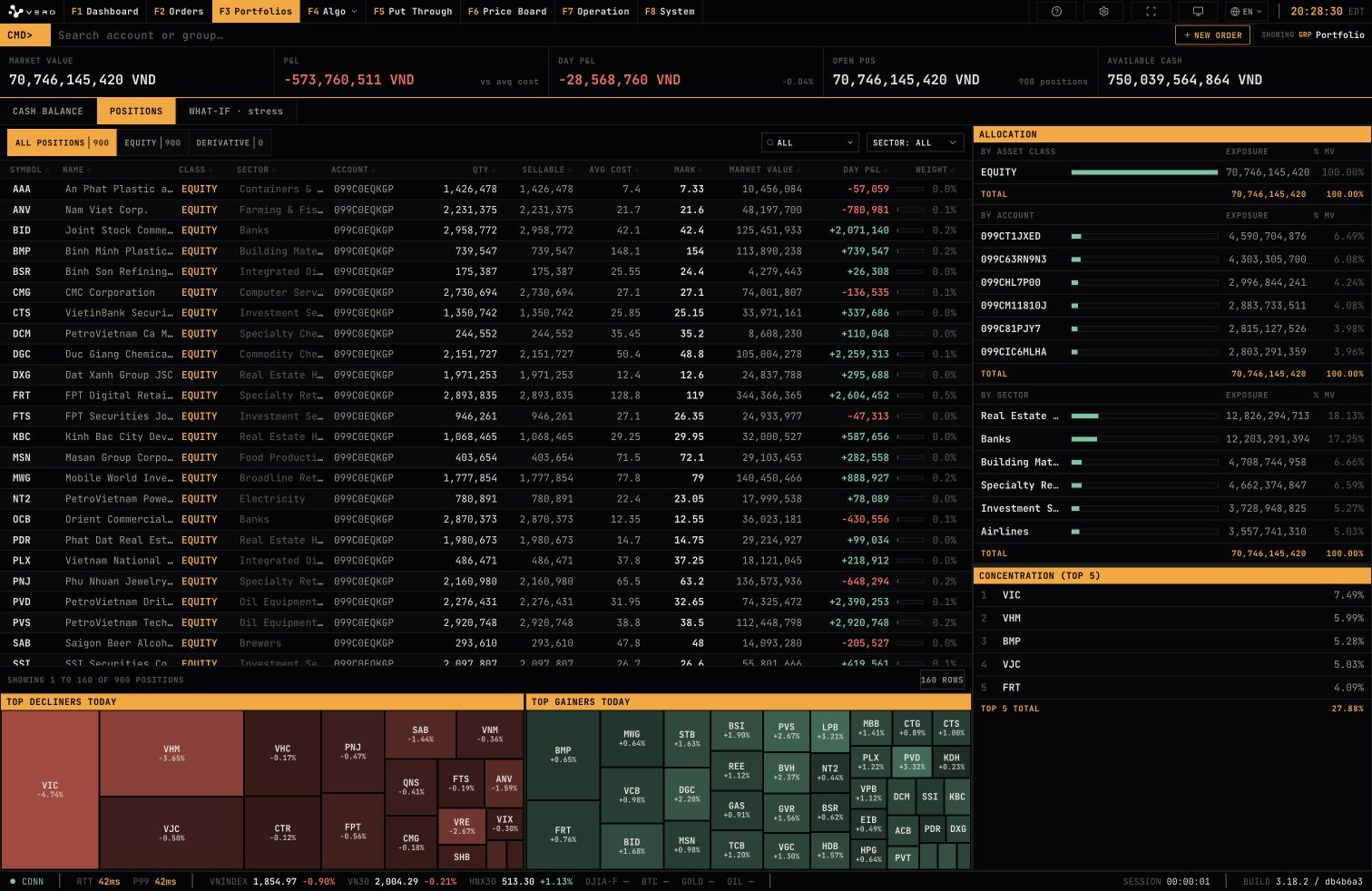Click the VHM tile in Top Decliners

point(171,753)
